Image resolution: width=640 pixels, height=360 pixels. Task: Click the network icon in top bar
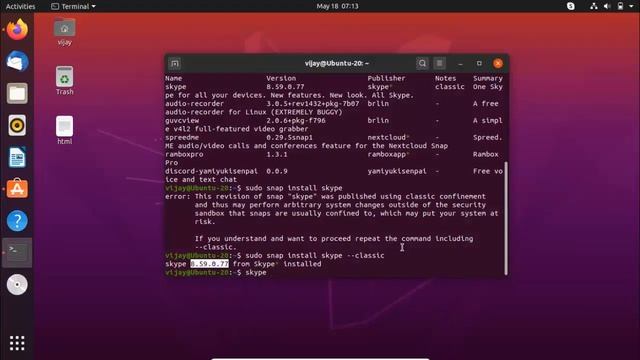click(594, 6)
